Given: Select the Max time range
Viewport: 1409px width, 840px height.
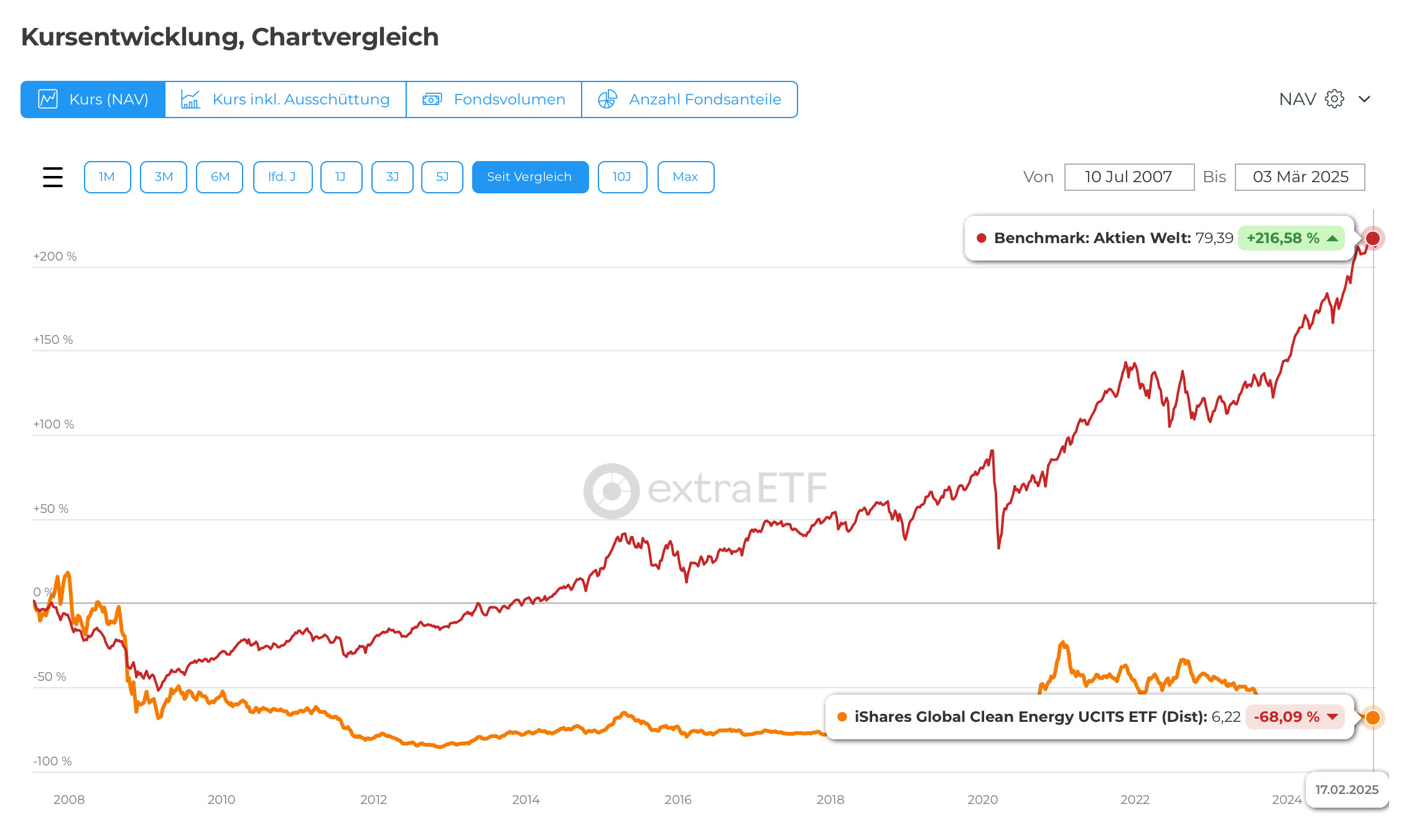Looking at the screenshot, I should pyautogui.click(x=686, y=177).
